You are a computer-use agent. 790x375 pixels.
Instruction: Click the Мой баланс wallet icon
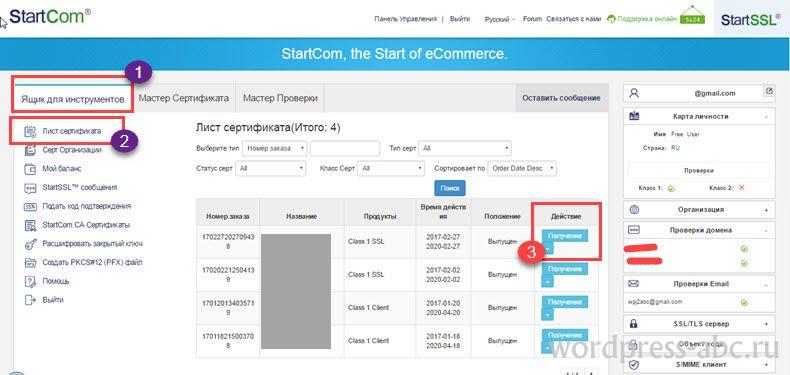click(30, 169)
